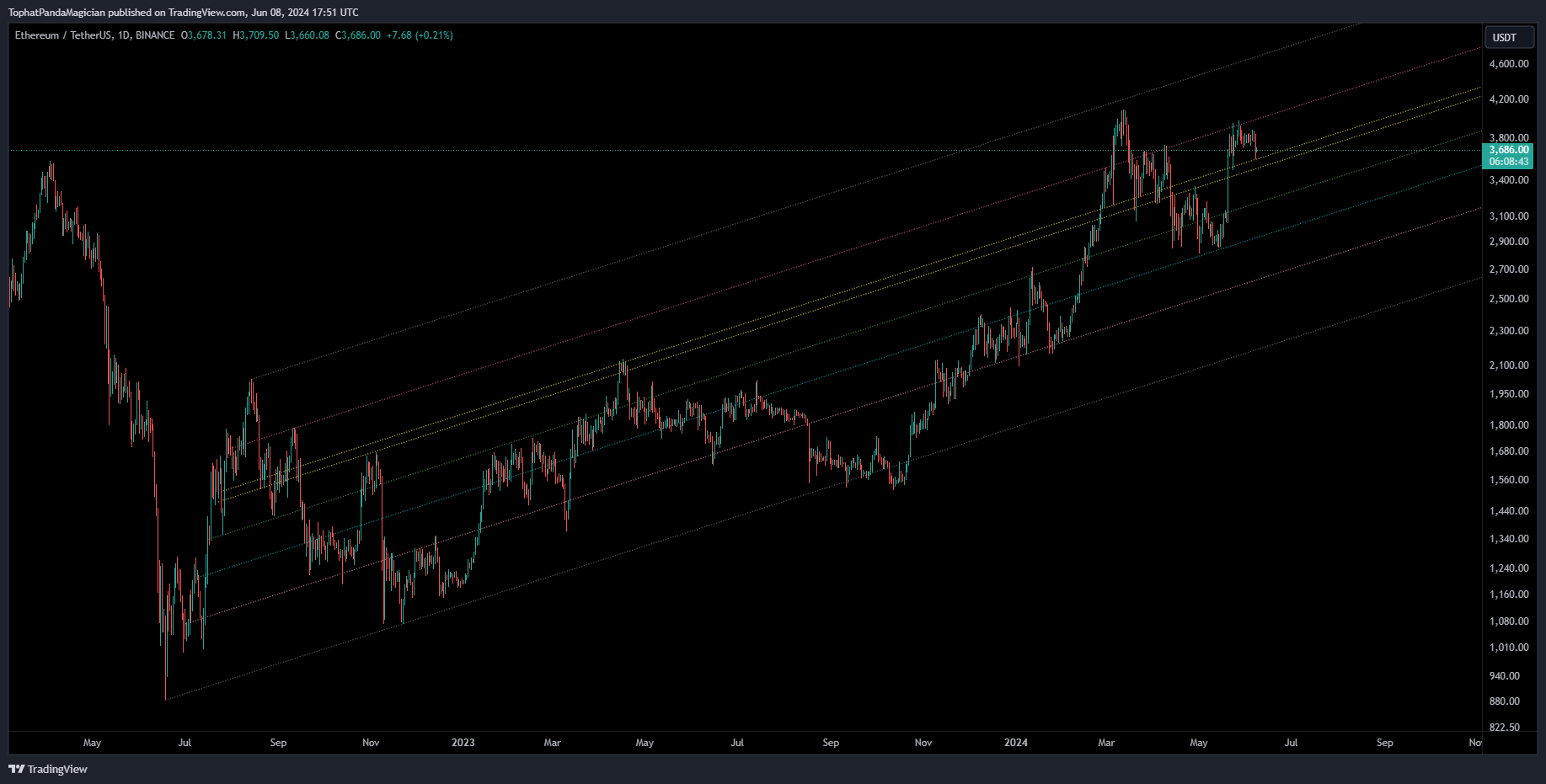Click the +7.68 (+0.21%) change value
This screenshot has height=784, width=1546.
(x=420, y=35)
